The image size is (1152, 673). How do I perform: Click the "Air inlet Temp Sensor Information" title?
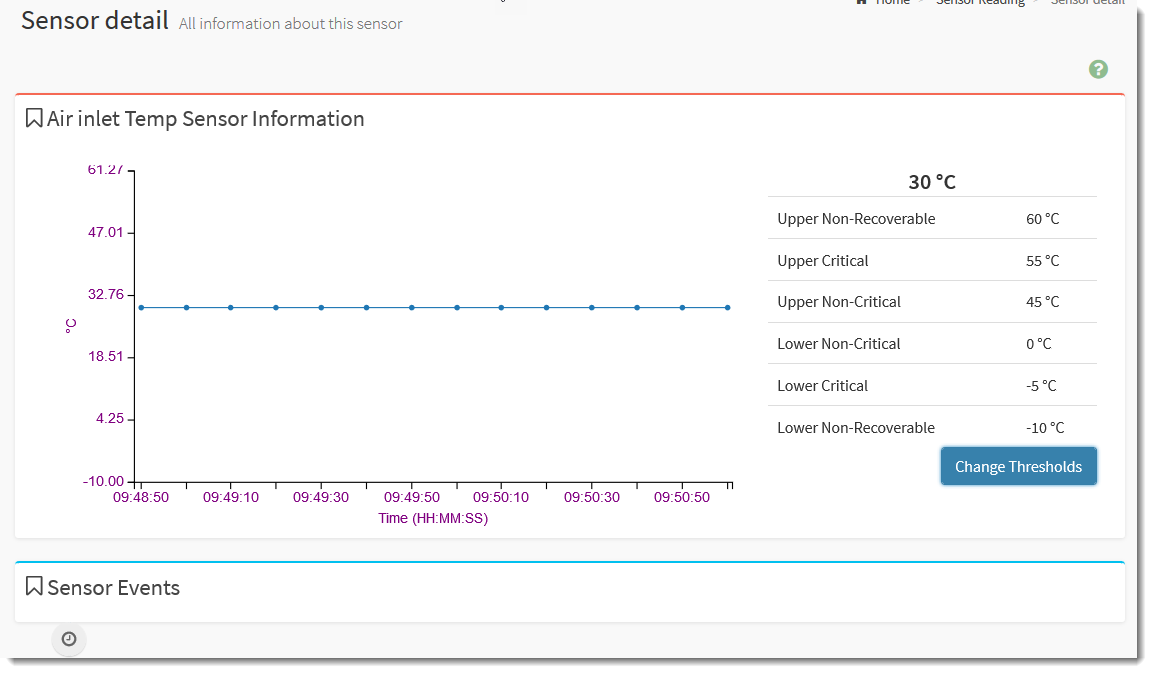[206, 119]
